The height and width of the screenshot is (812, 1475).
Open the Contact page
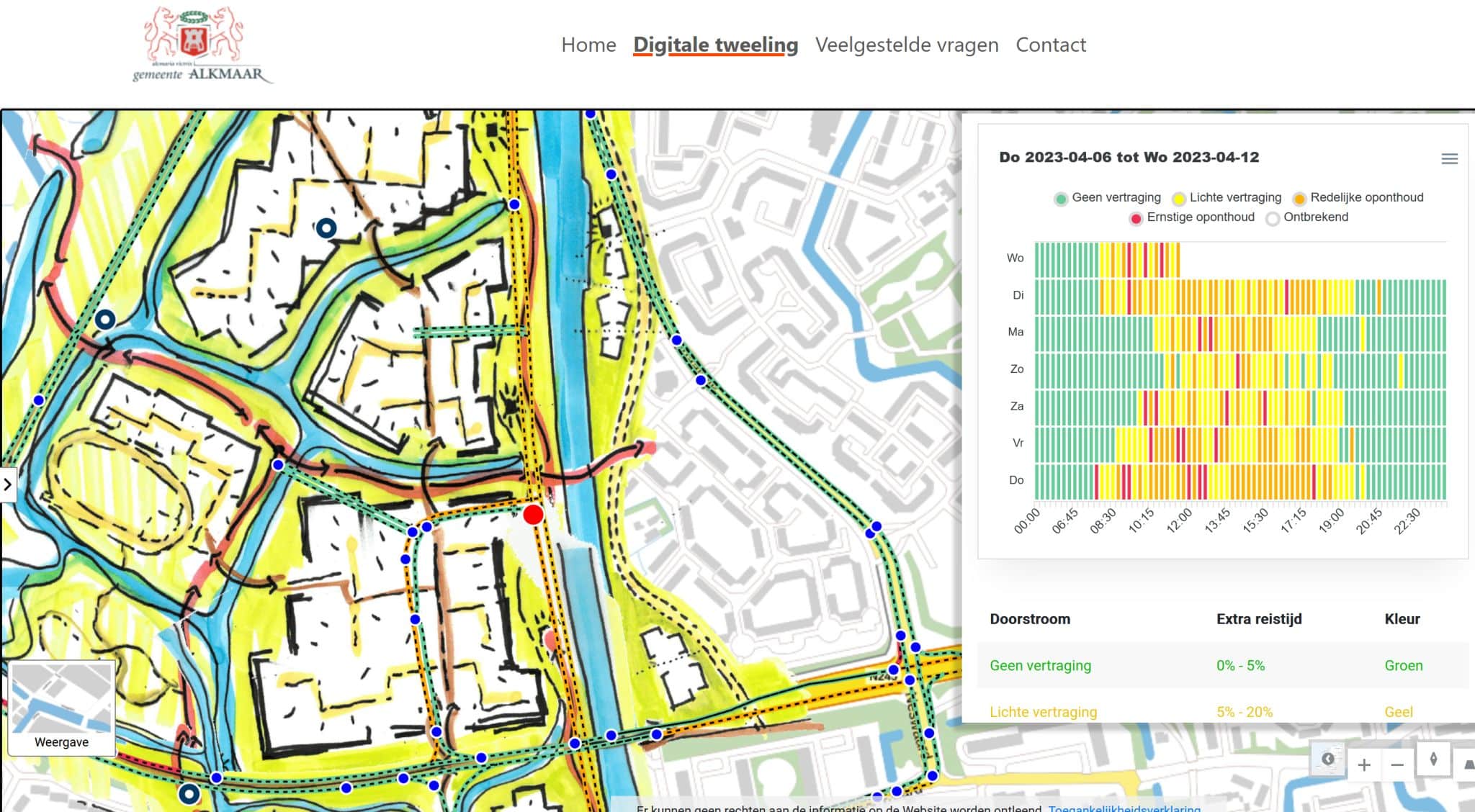click(x=1051, y=45)
